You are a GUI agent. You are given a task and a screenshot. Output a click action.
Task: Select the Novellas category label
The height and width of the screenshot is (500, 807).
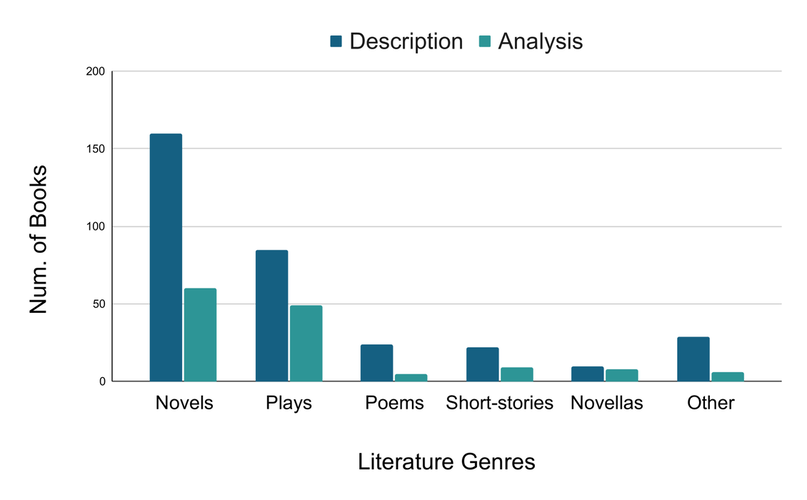[x=607, y=403]
